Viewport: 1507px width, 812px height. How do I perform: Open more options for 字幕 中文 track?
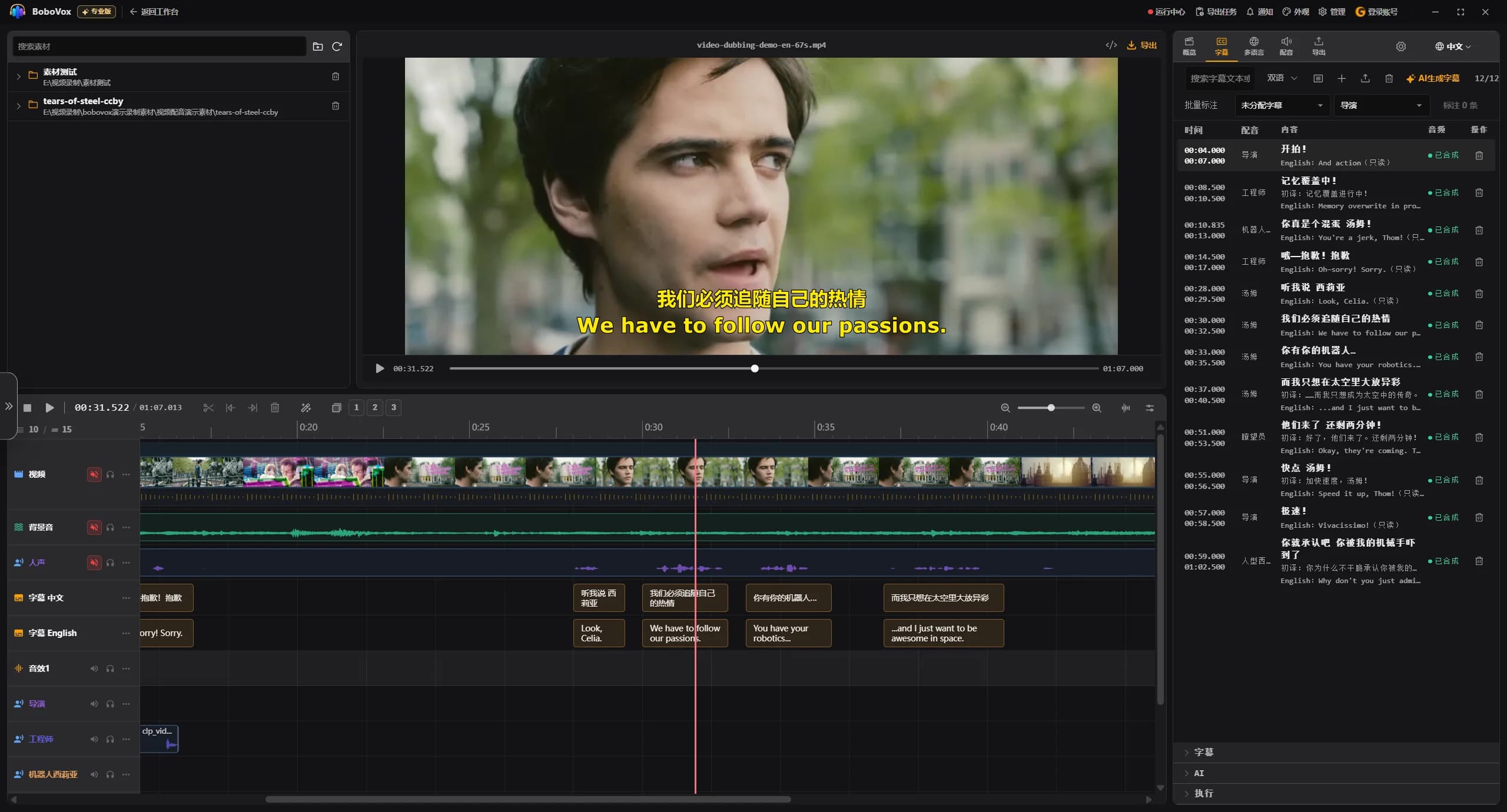pyautogui.click(x=126, y=598)
